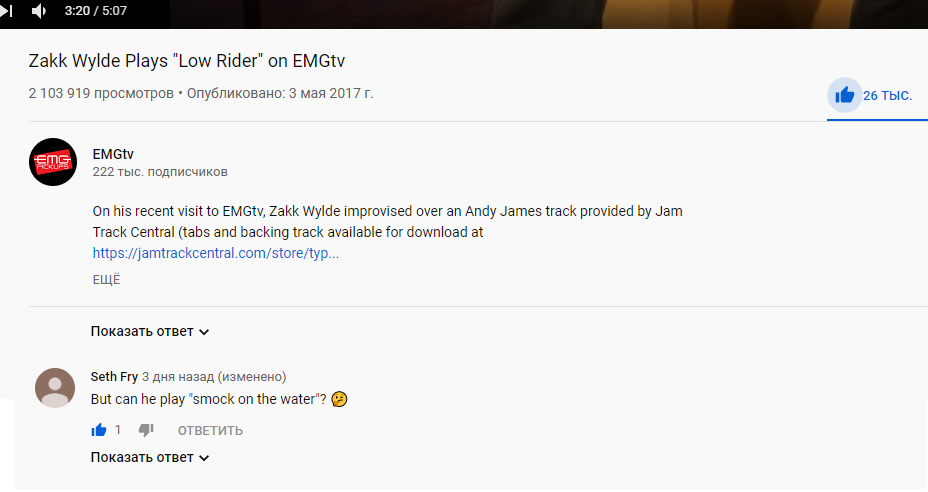Toggle the video's blue thumbs-up like button

pos(845,95)
